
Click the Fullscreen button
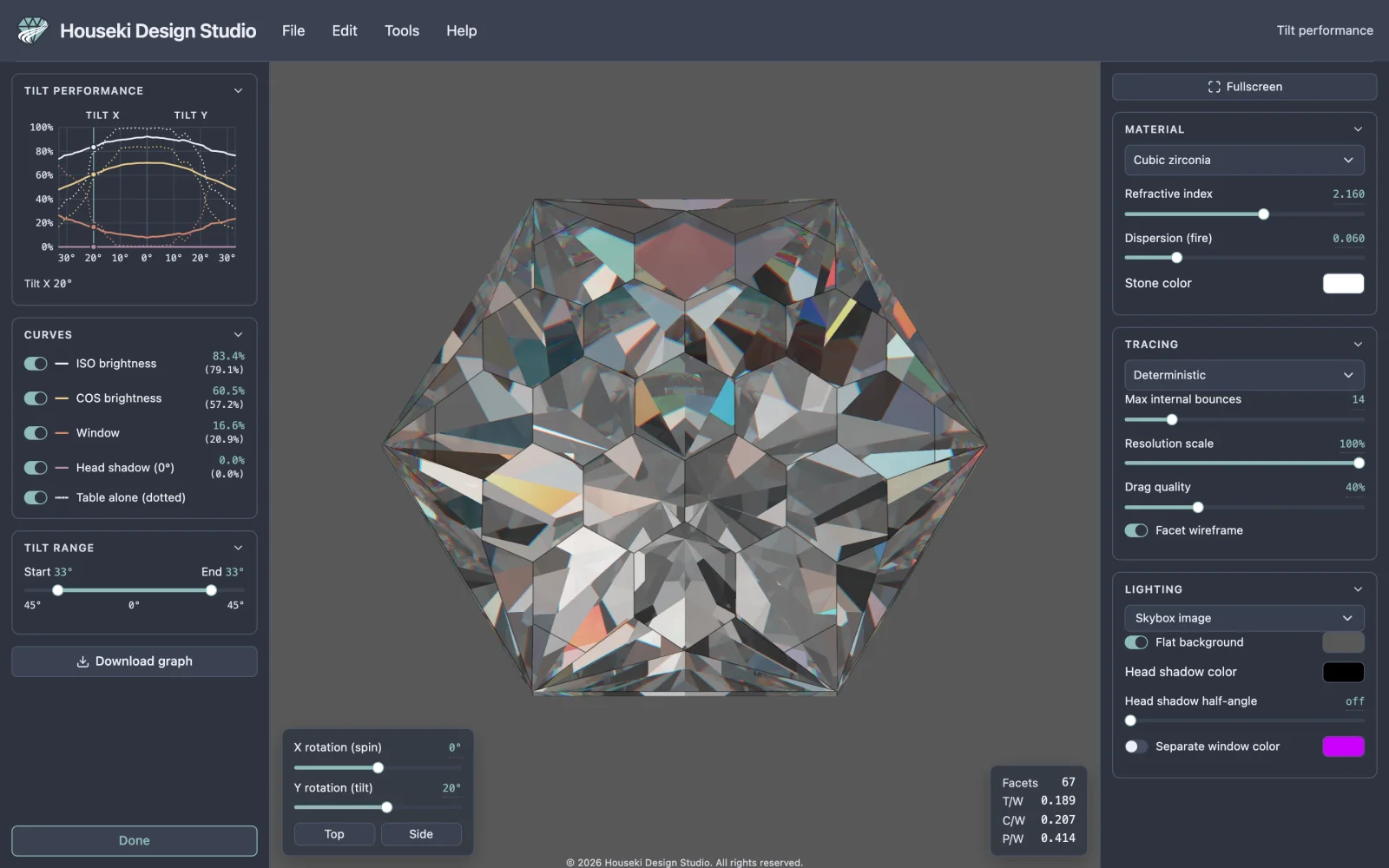[x=1244, y=87]
